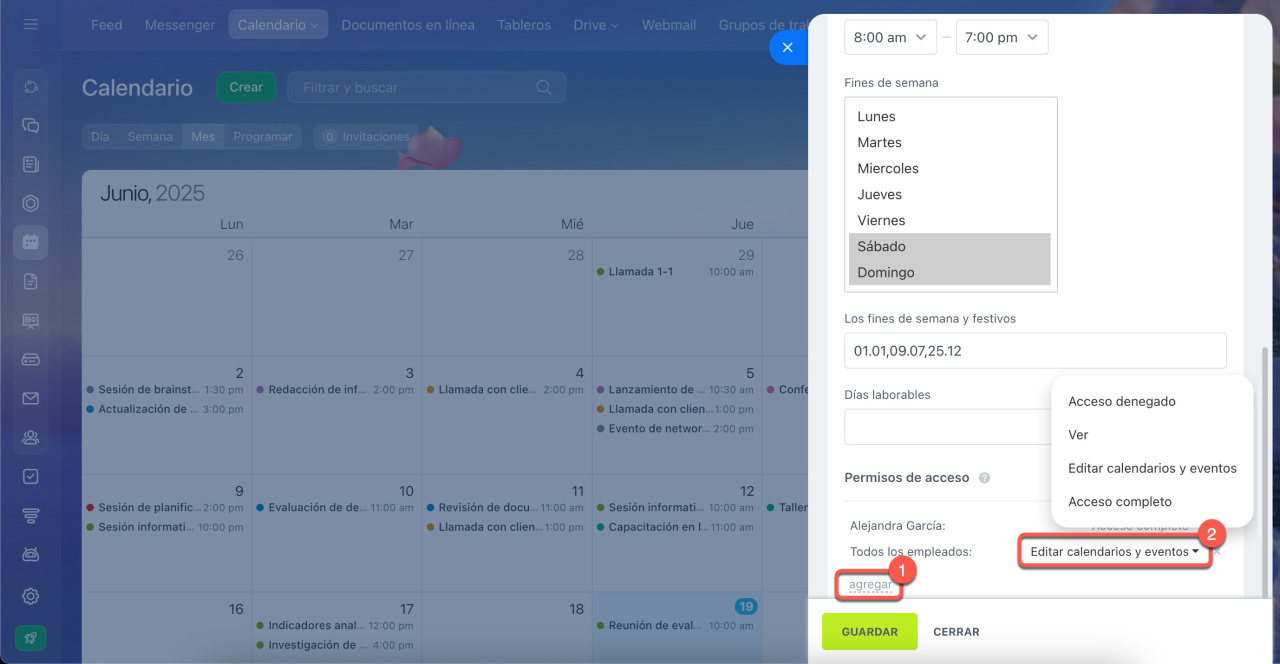Deselect Sábado in Fines de semana list
Image resolution: width=1280 pixels, height=664 pixels.
click(950, 246)
